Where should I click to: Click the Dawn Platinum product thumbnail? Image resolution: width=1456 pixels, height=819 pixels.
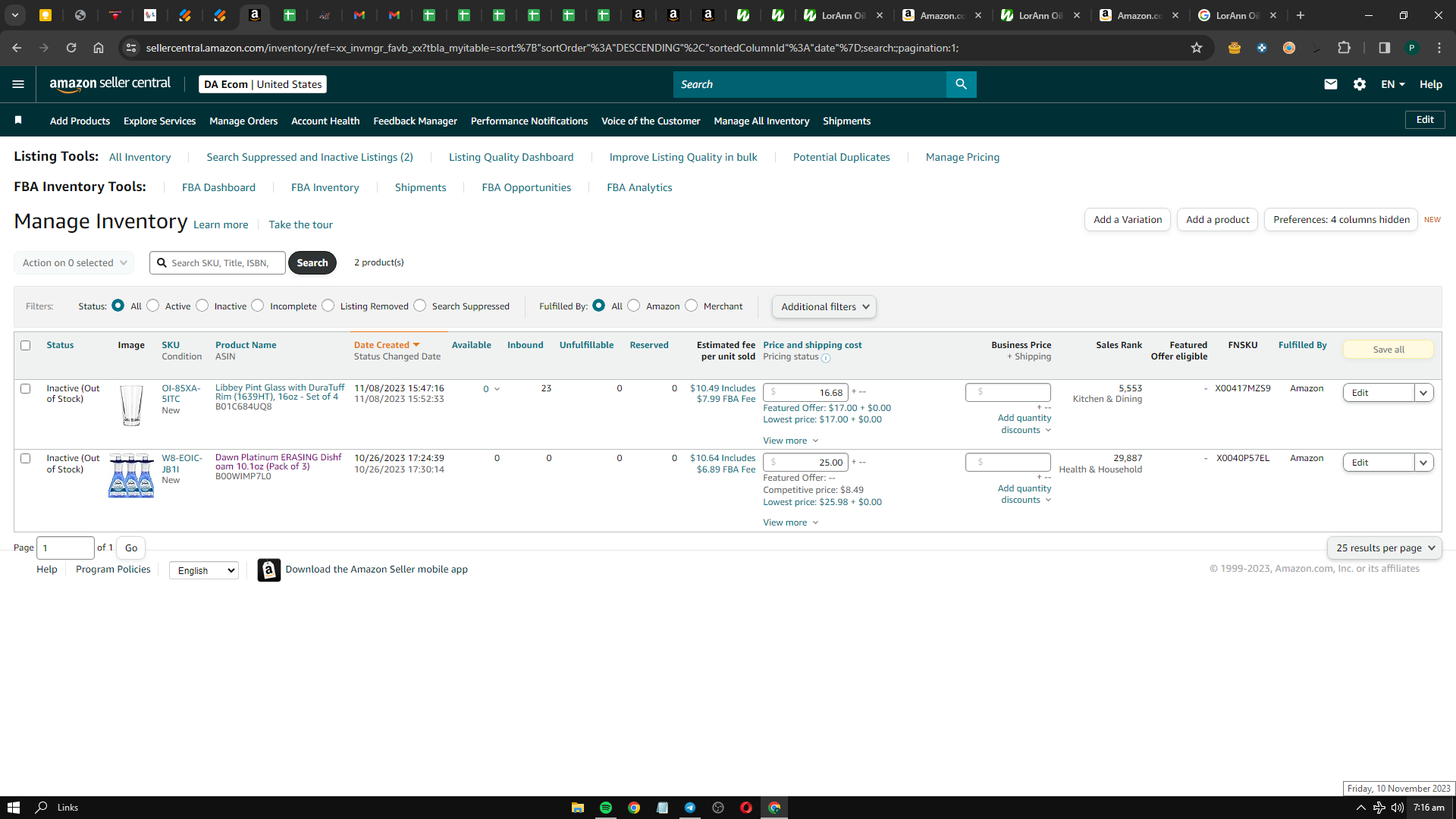[x=131, y=475]
